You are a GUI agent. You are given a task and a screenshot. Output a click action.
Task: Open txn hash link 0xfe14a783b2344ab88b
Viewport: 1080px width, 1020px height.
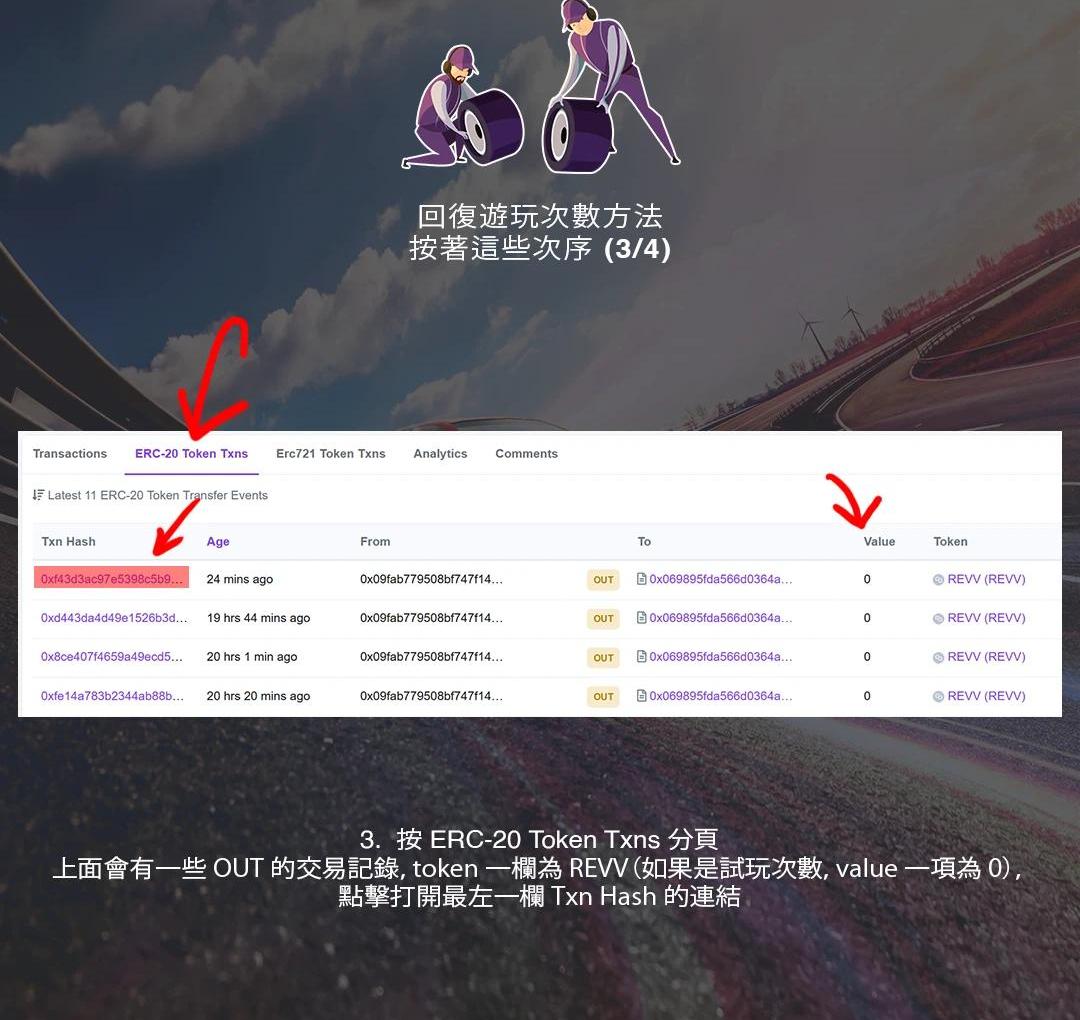[112, 696]
